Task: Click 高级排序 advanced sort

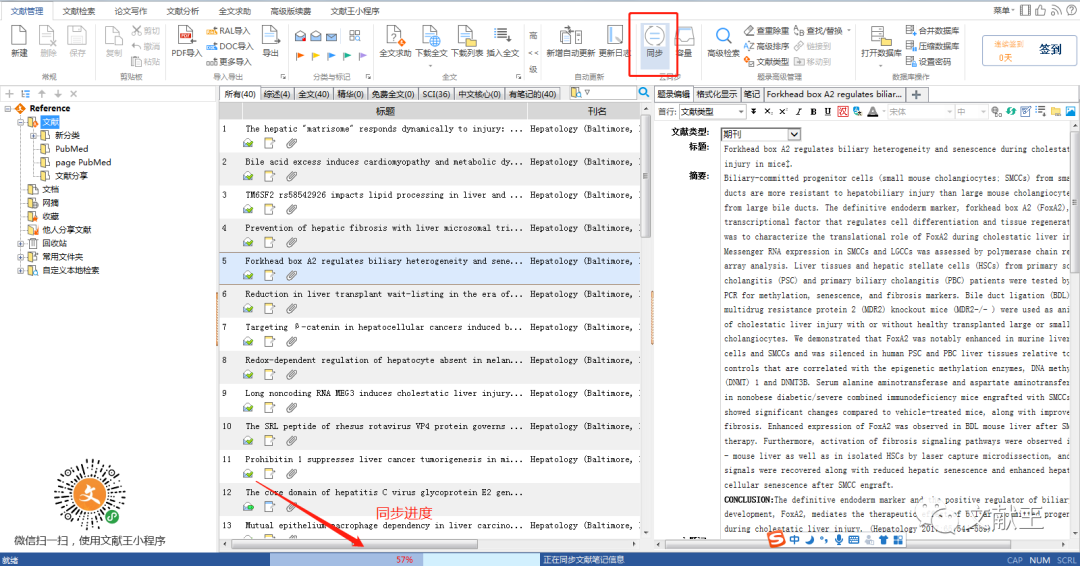Action: pyautogui.click(x=766, y=46)
